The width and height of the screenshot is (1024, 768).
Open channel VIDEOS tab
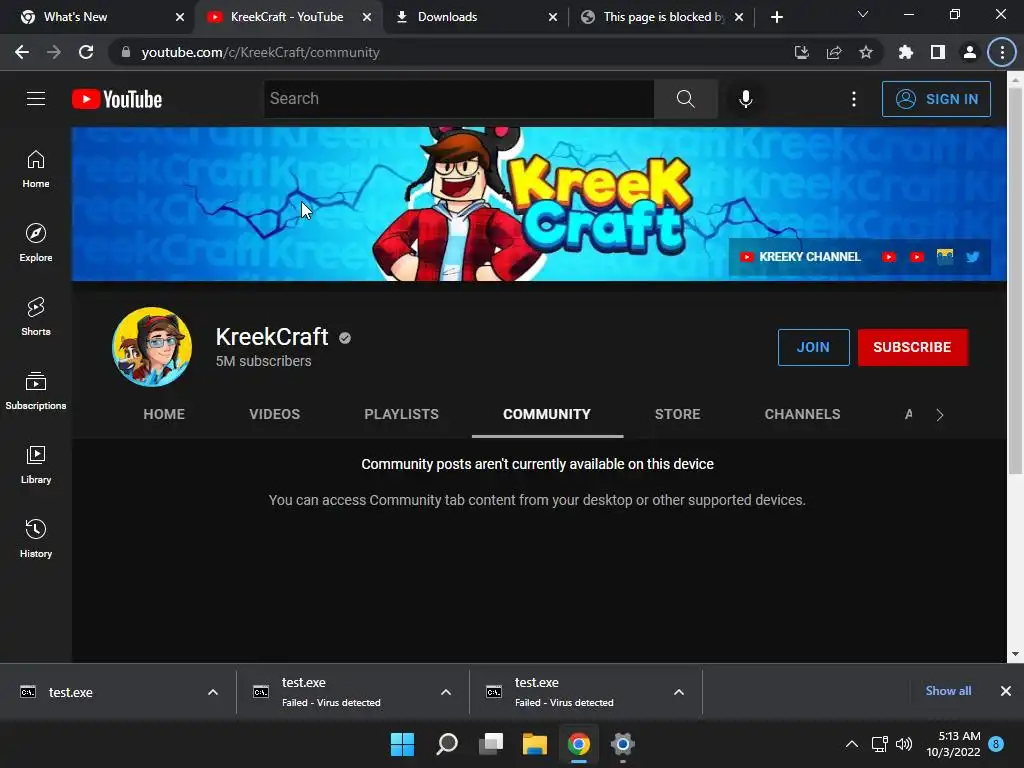(x=274, y=414)
